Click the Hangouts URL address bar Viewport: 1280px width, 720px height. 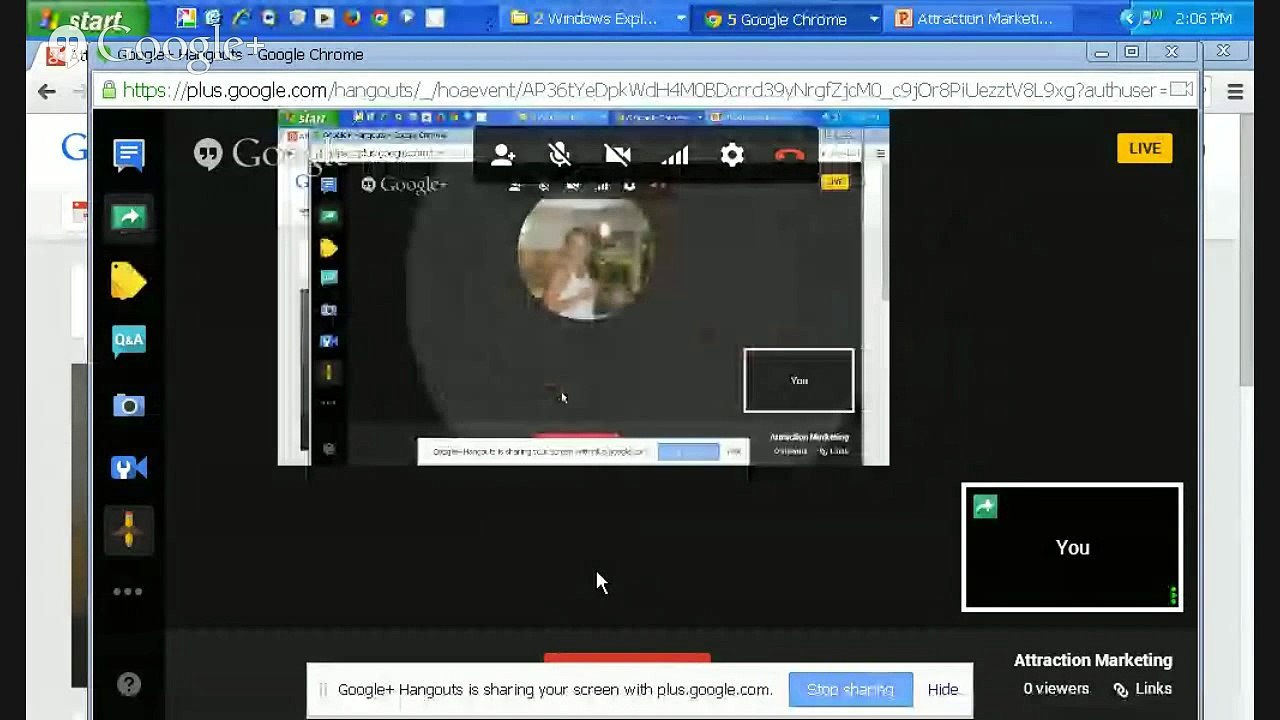click(645, 90)
